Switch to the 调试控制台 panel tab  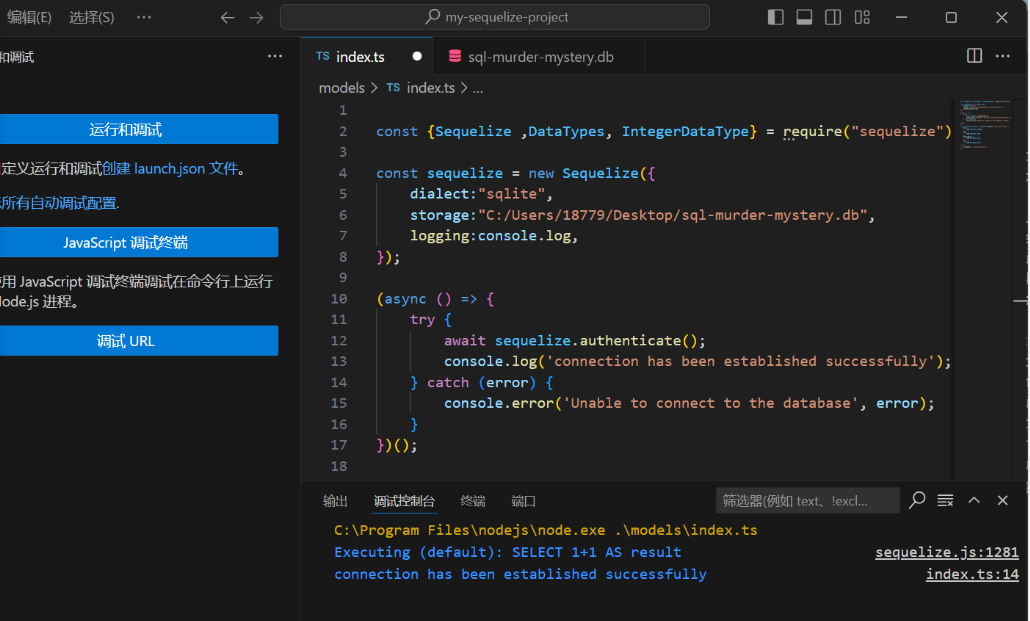pos(404,501)
